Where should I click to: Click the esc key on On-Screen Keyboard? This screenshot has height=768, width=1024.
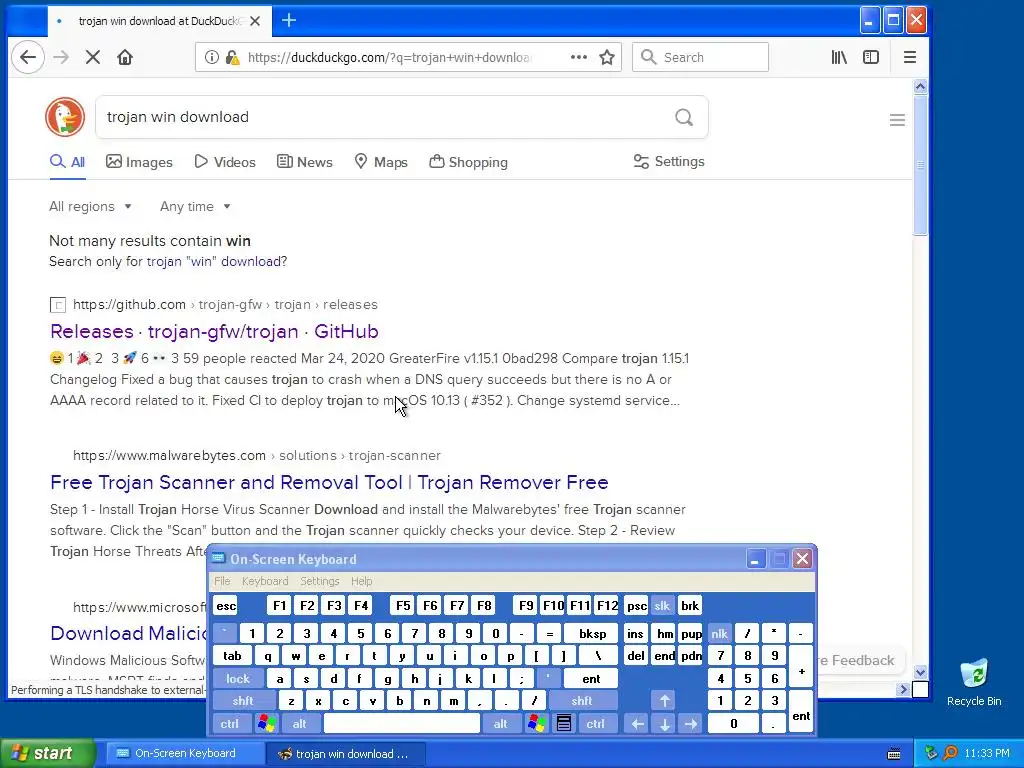(226, 605)
